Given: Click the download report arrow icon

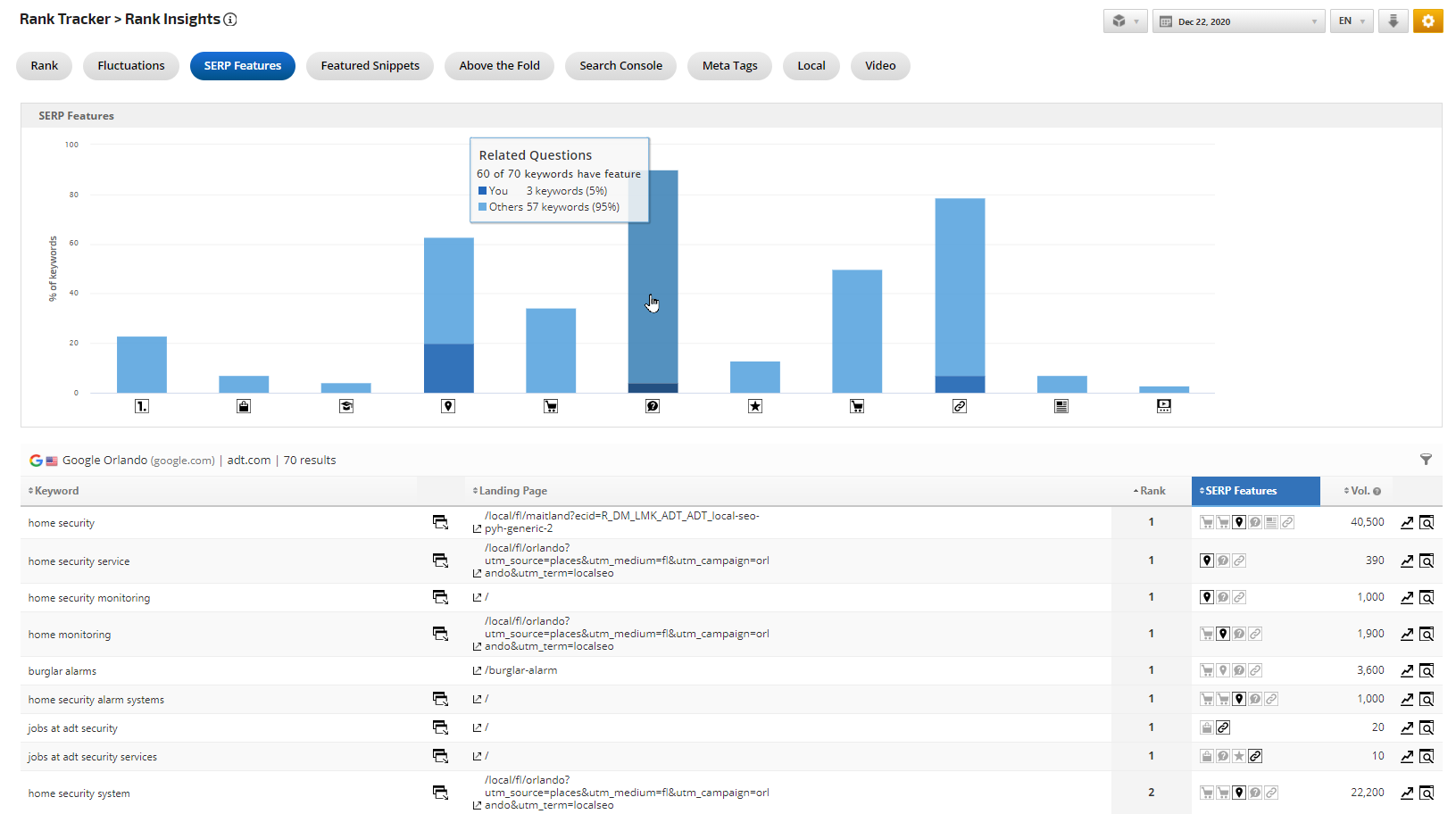Looking at the screenshot, I should click(x=1393, y=21).
